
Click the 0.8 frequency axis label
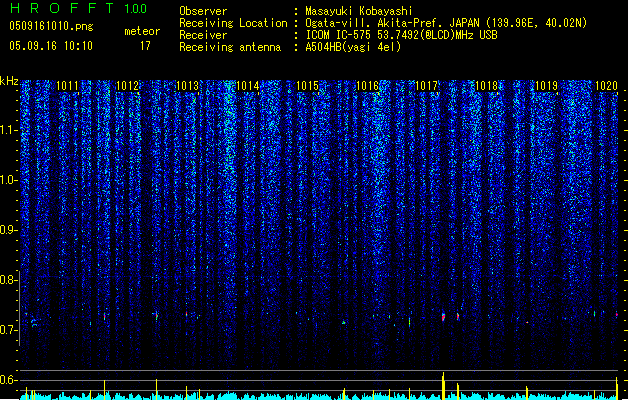pos(8,280)
